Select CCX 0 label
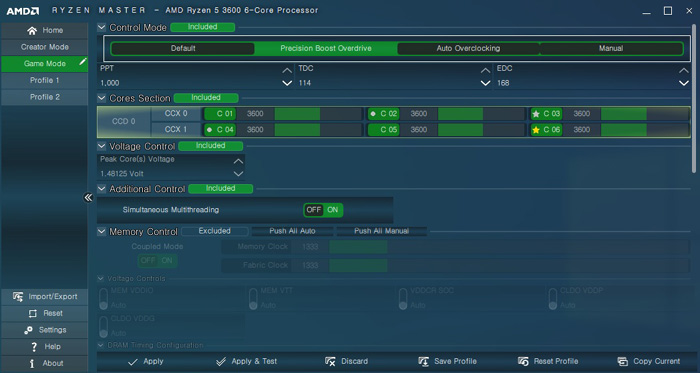The image size is (700, 373). coord(176,114)
